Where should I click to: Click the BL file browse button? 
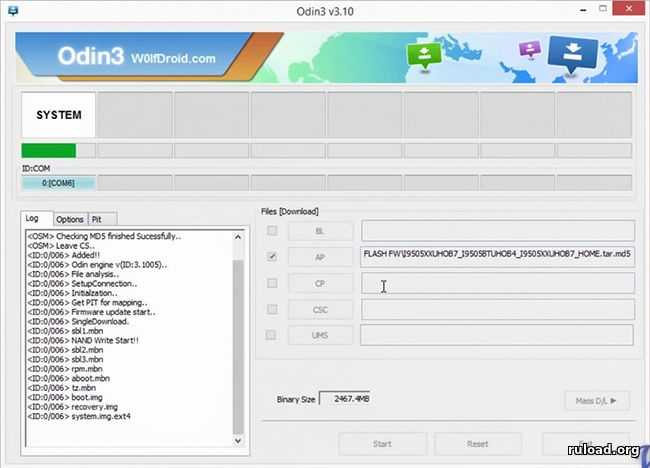coord(320,231)
